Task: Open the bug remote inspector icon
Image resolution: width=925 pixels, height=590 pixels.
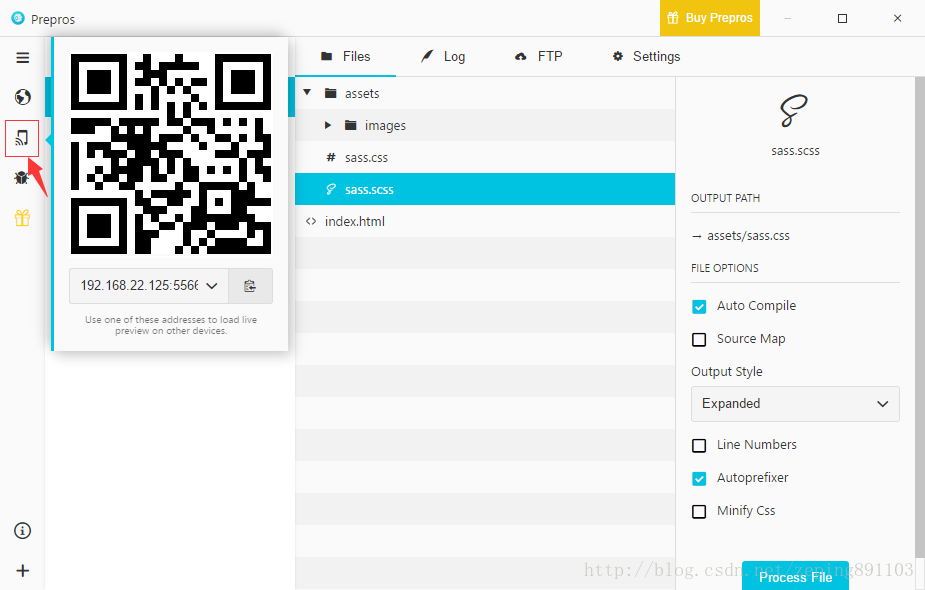Action: point(22,178)
